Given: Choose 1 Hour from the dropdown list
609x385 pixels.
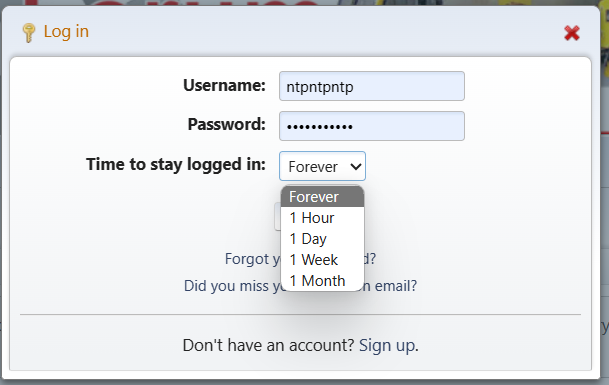Looking at the screenshot, I should (322, 218).
